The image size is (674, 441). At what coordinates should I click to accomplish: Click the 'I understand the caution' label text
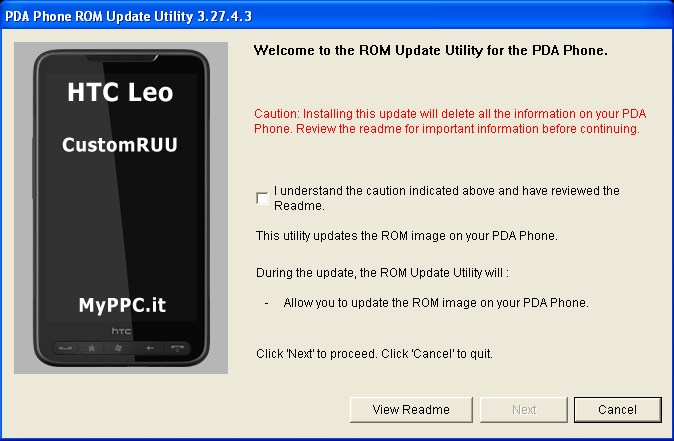tap(446, 198)
